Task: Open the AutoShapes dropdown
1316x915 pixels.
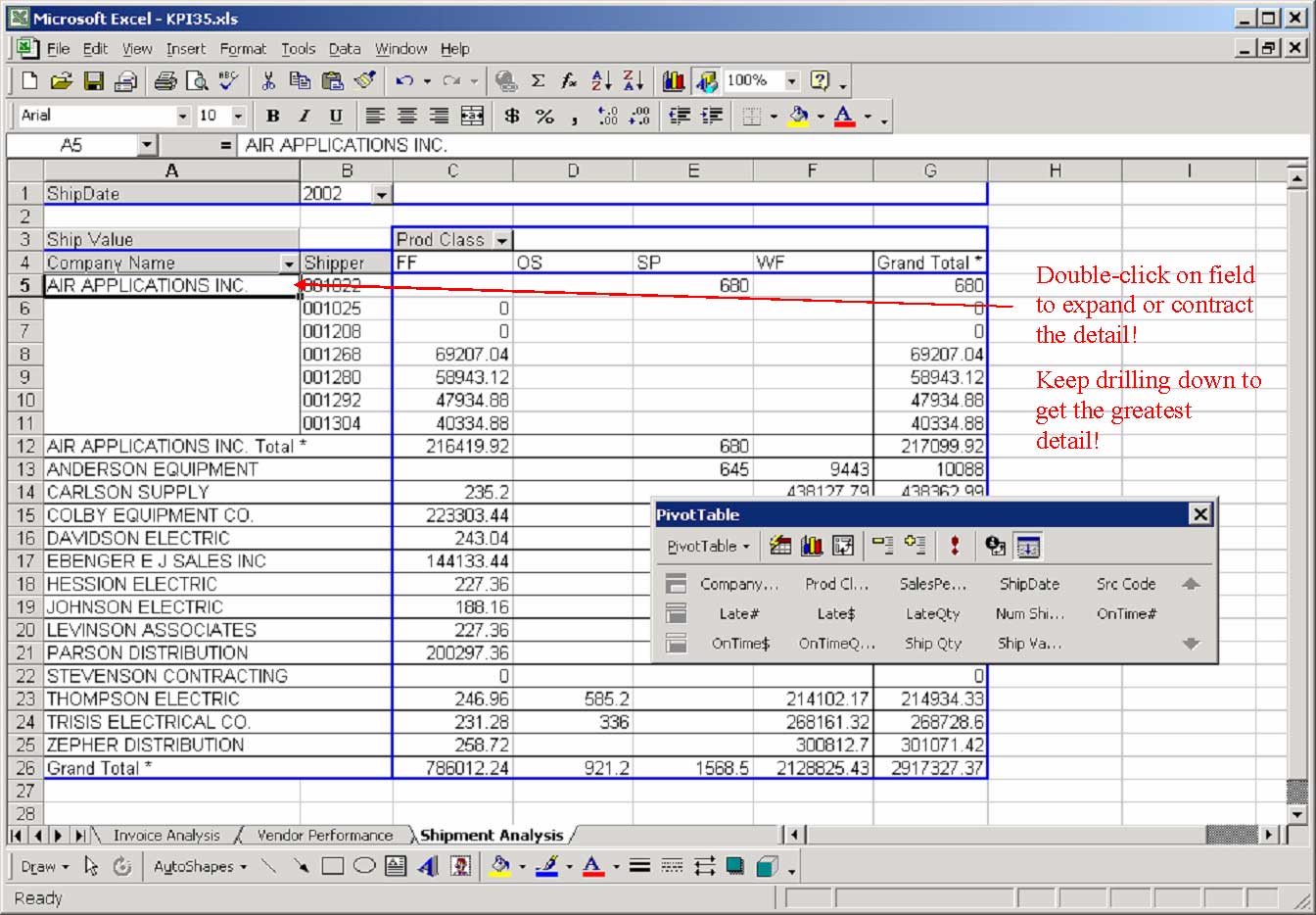Action: pyautogui.click(x=200, y=866)
